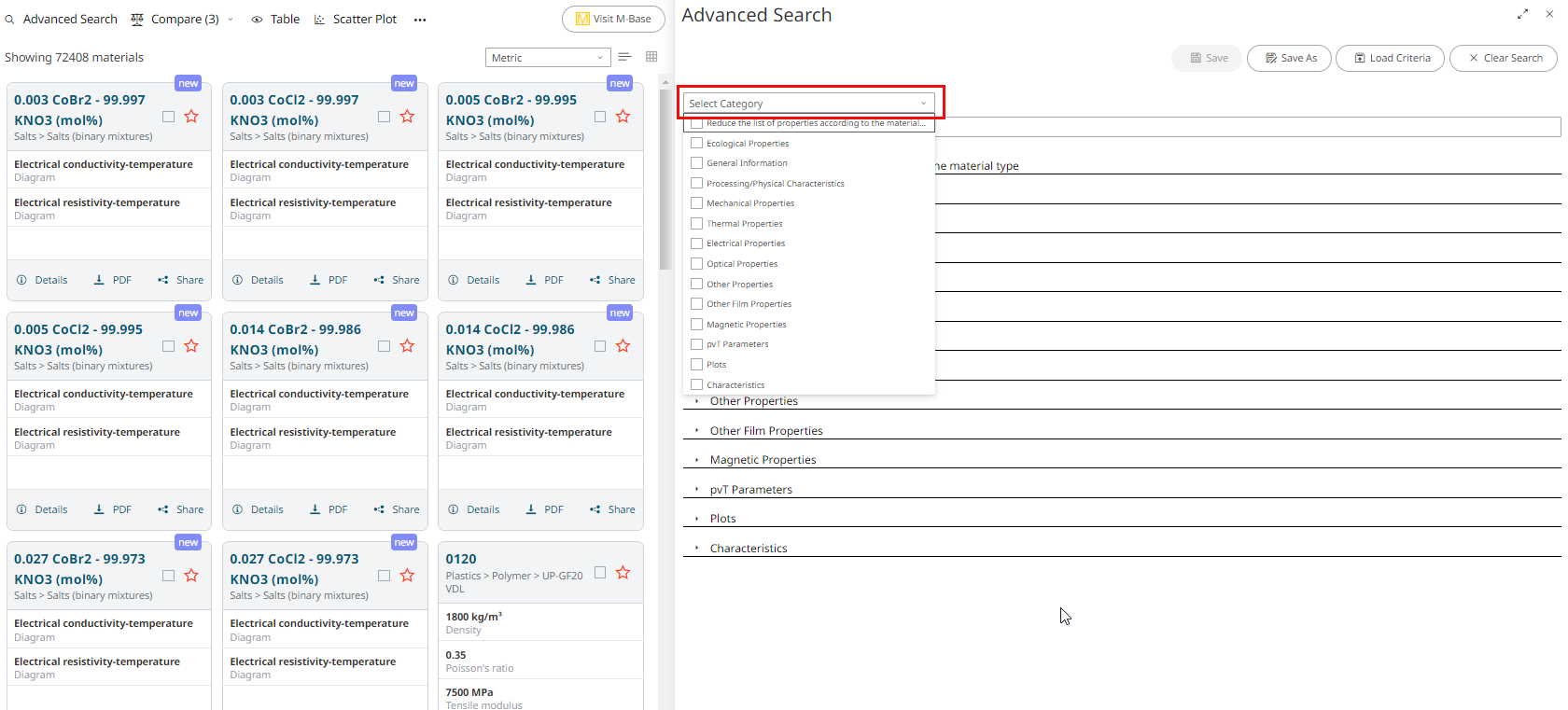This screenshot has height=710, width=1568.
Task: Switch results to grid view icon
Action: pyautogui.click(x=651, y=57)
